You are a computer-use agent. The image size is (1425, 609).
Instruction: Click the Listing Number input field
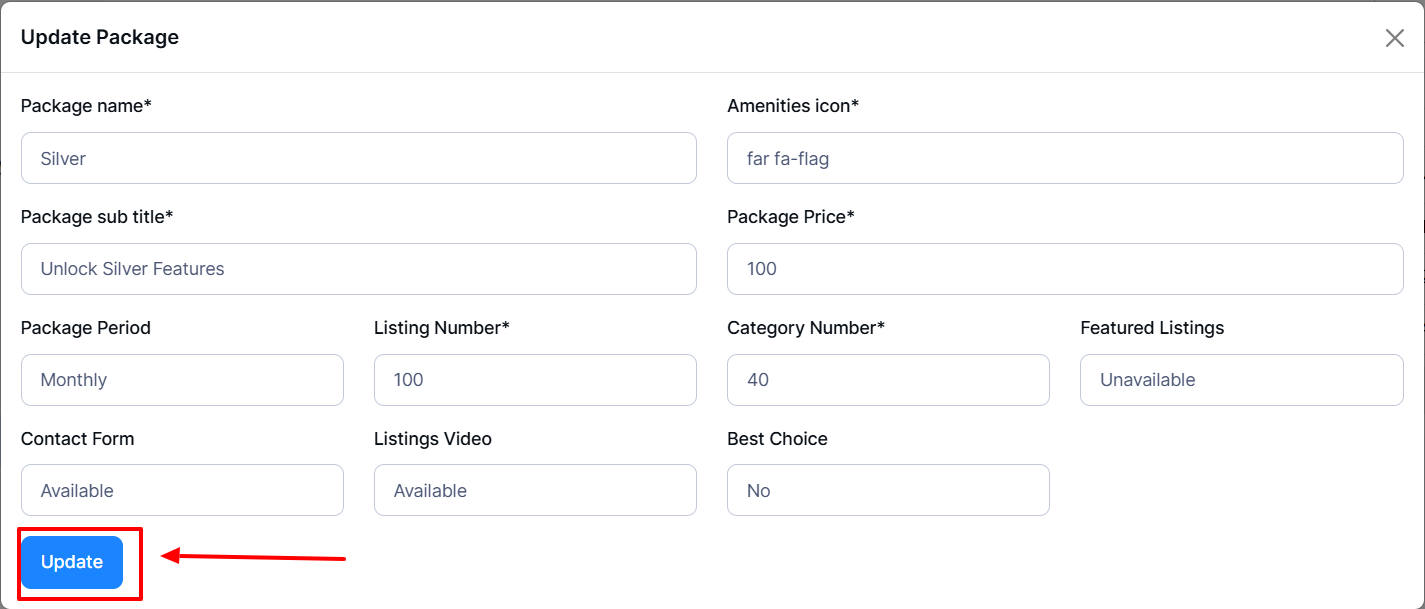(x=535, y=380)
